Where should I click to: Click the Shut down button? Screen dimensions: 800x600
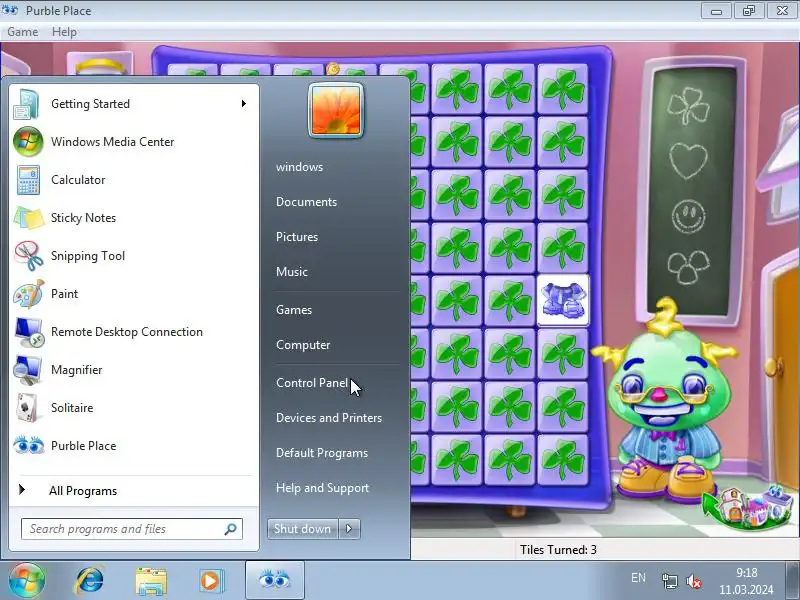pyautogui.click(x=303, y=529)
